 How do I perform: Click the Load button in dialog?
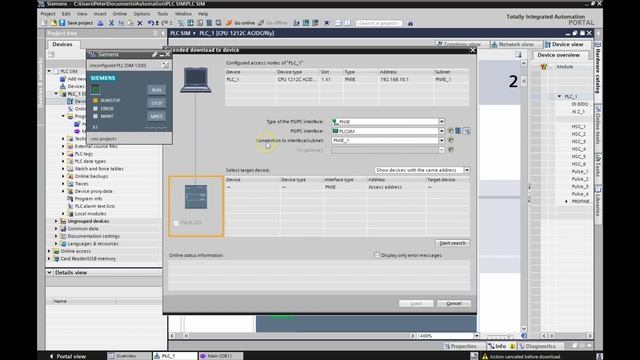click(x=416, y=303)
